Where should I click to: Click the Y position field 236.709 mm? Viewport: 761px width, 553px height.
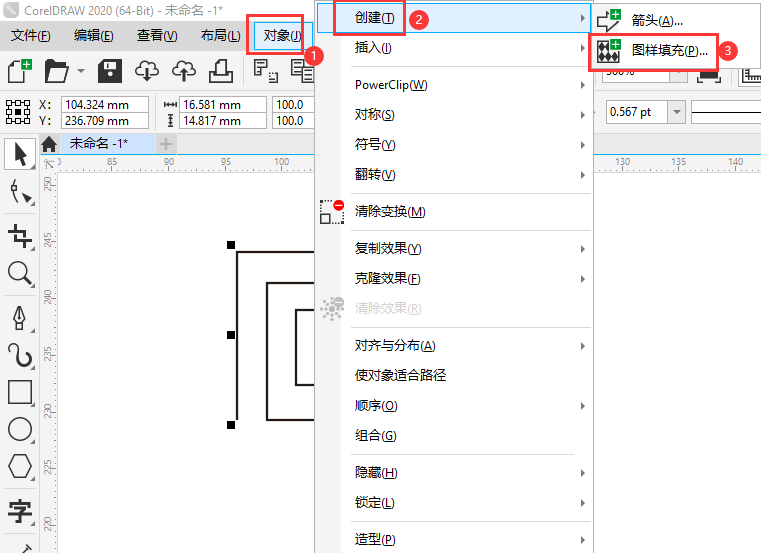coord(105,120)
